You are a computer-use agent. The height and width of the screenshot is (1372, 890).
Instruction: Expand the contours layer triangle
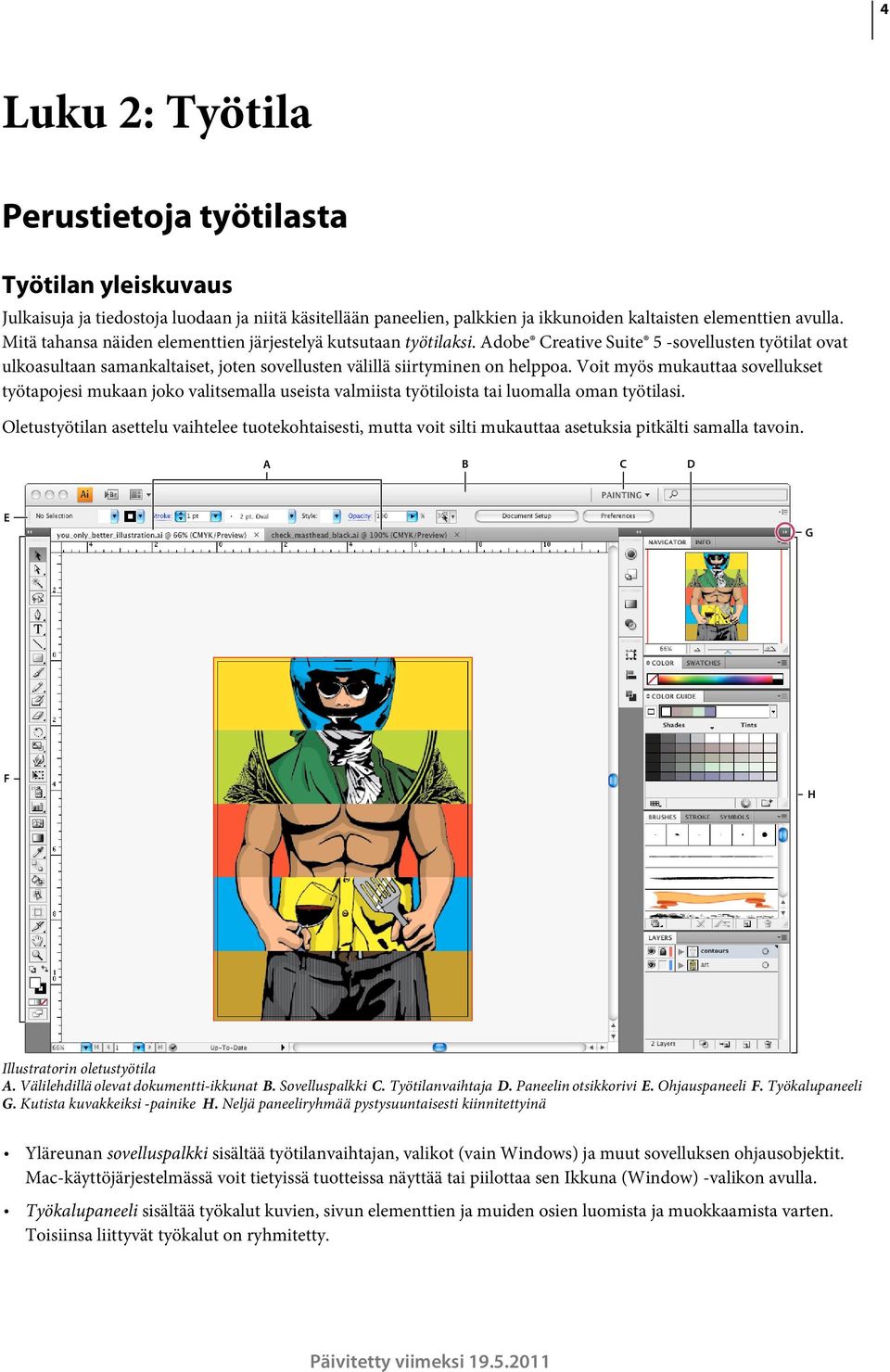tap(680, 951)
